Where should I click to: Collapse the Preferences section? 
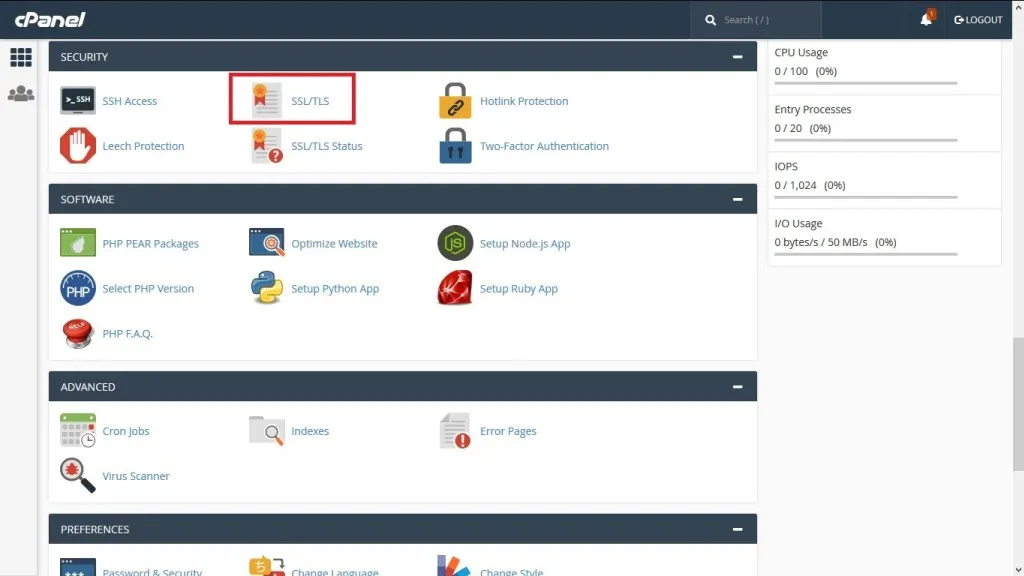737,529
